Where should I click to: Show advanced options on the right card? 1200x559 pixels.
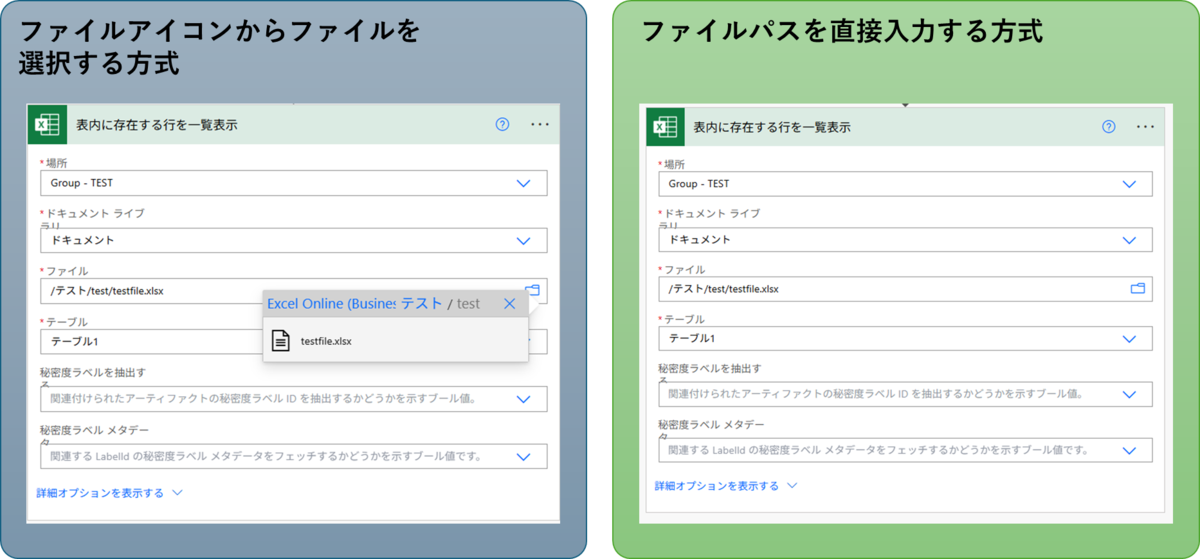click(726, 486)
